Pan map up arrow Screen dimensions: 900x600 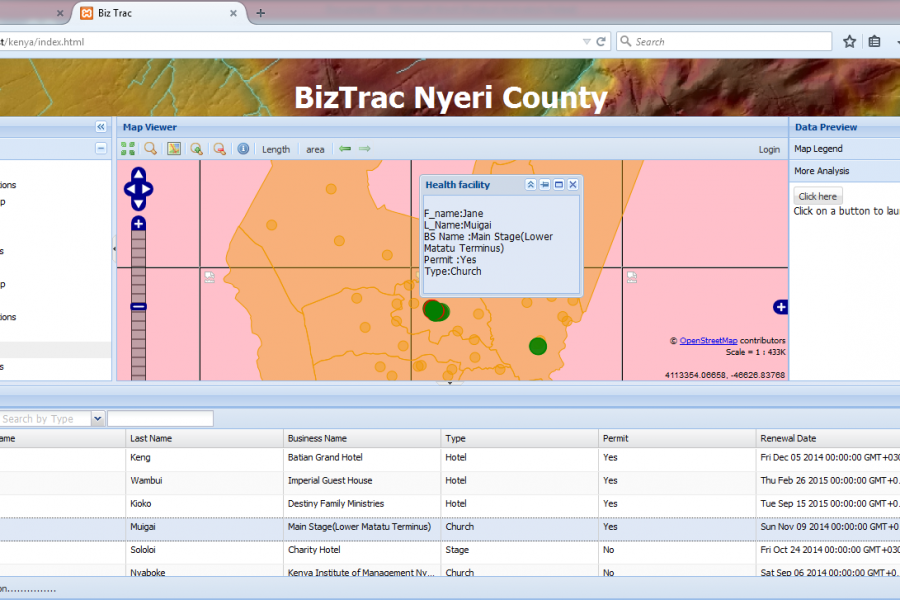(x=138, y=174)
